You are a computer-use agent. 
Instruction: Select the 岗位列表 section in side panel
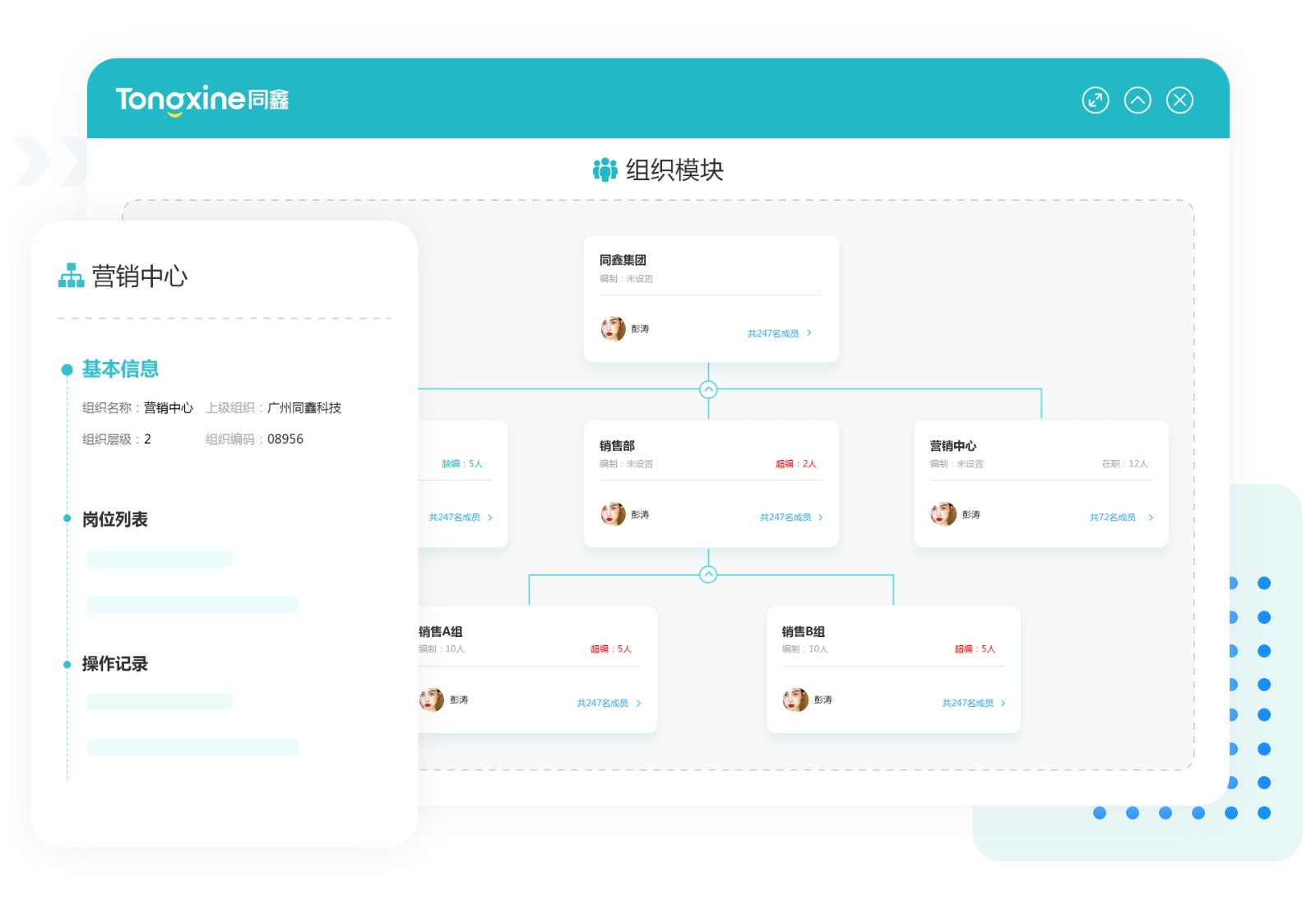pos(114,519)
